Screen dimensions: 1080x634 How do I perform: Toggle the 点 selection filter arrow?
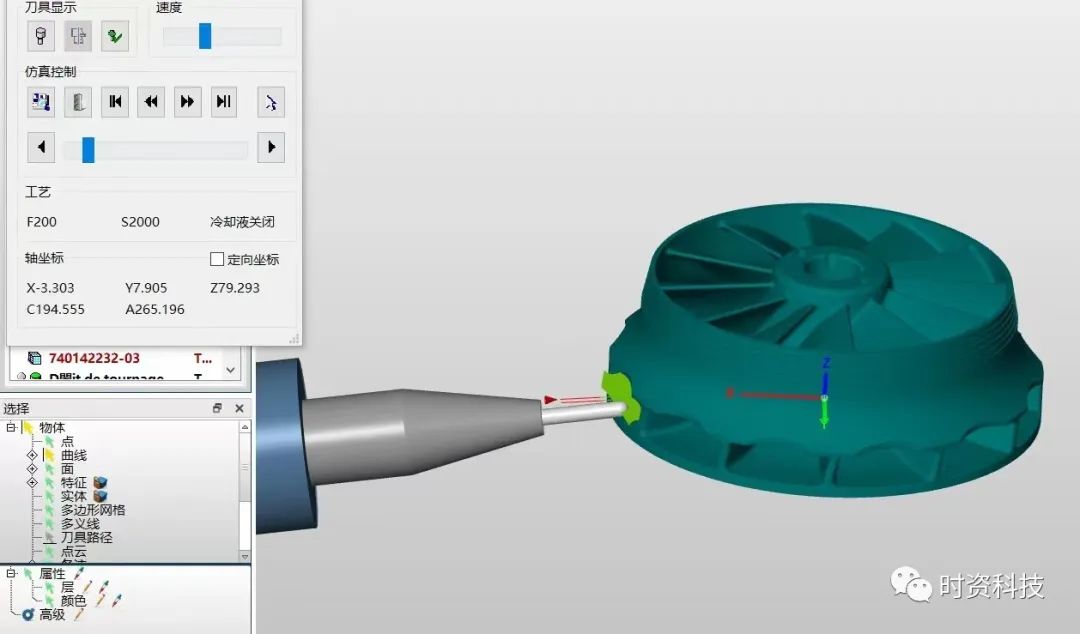pos(50,442)
